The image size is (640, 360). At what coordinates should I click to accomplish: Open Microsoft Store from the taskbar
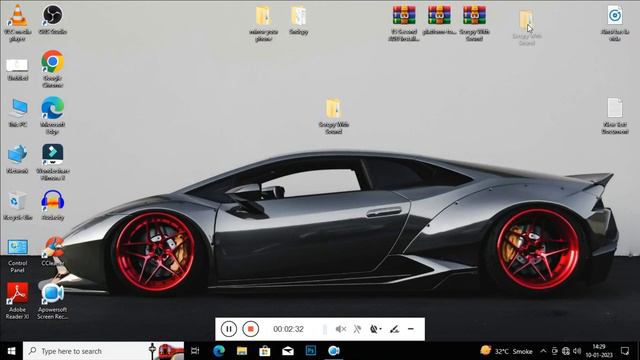coord(264,351)
